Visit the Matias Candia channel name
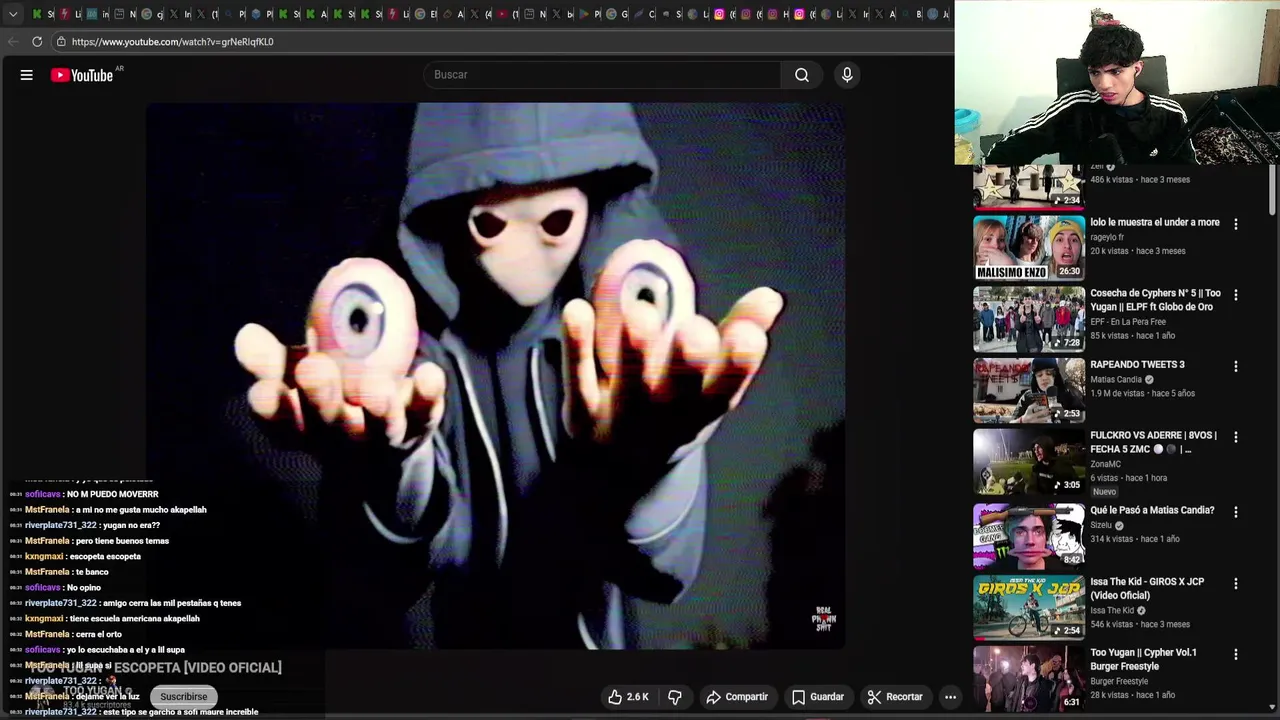The width and height of the screenshot is (1280, 720). tap(1116, 380)
